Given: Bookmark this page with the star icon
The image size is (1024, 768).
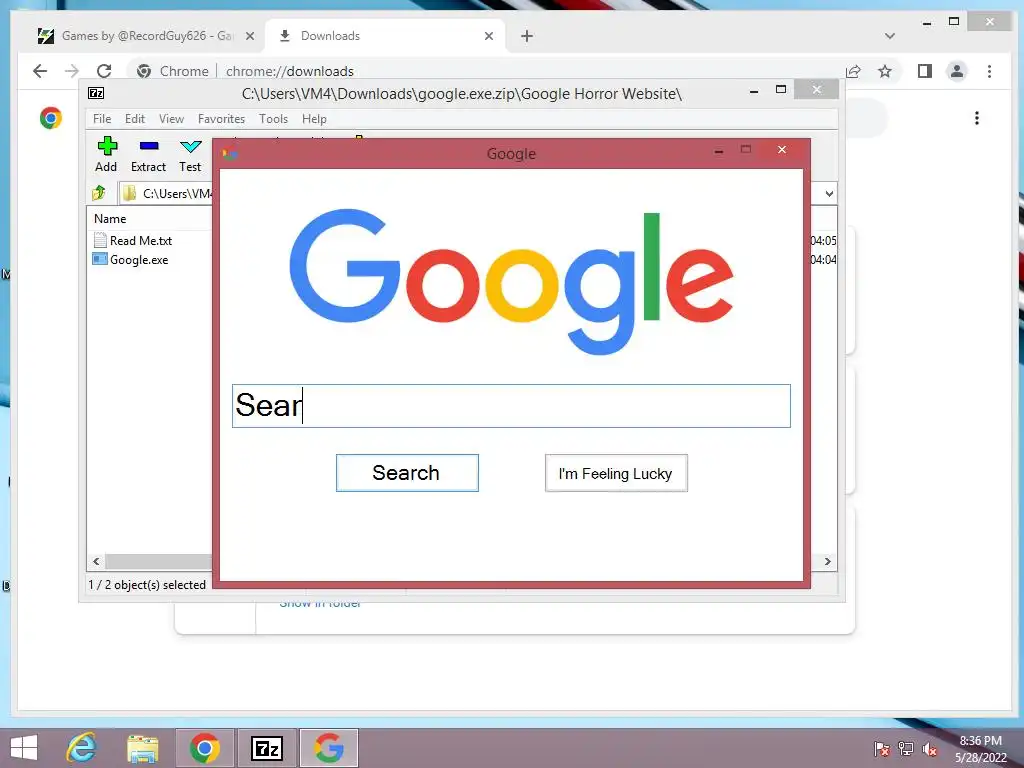Looking at the screenshot, I should click(x=885, y=71).
